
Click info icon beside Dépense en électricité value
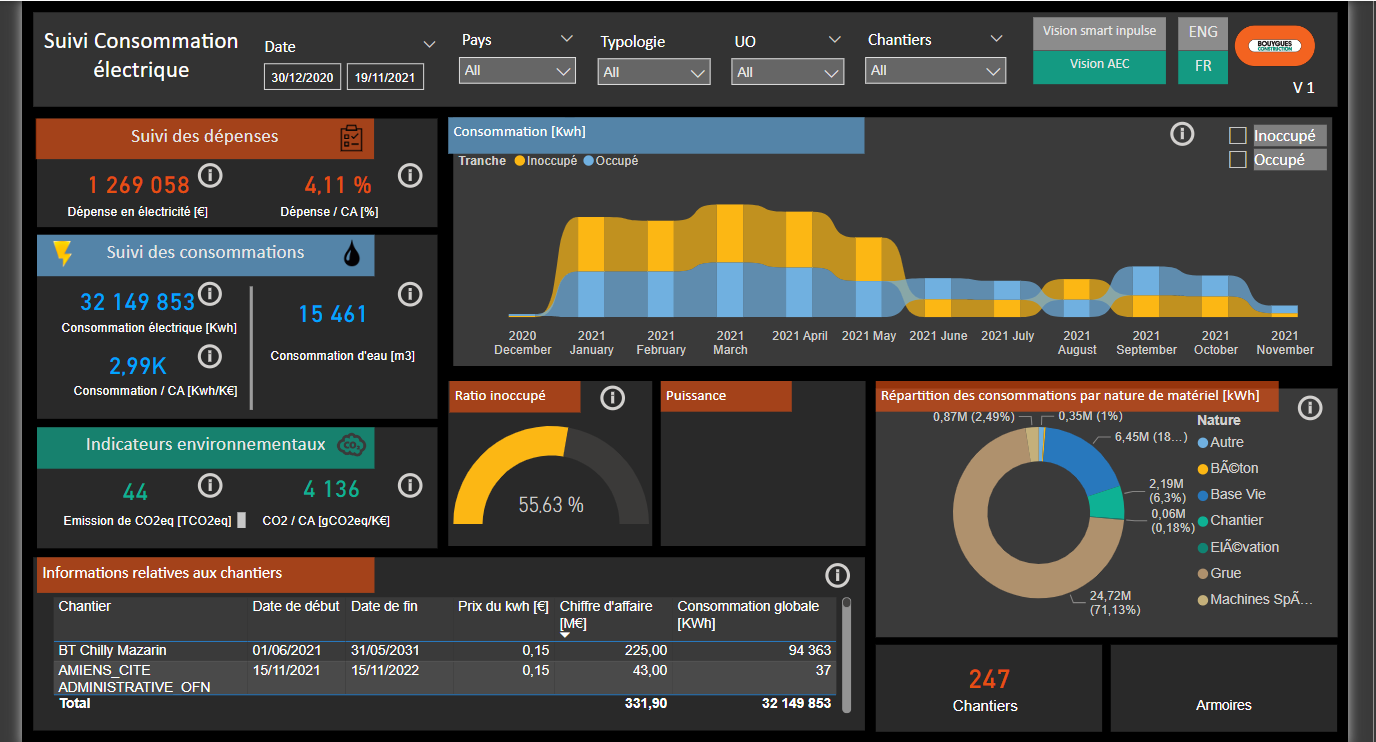pos(210,176)
